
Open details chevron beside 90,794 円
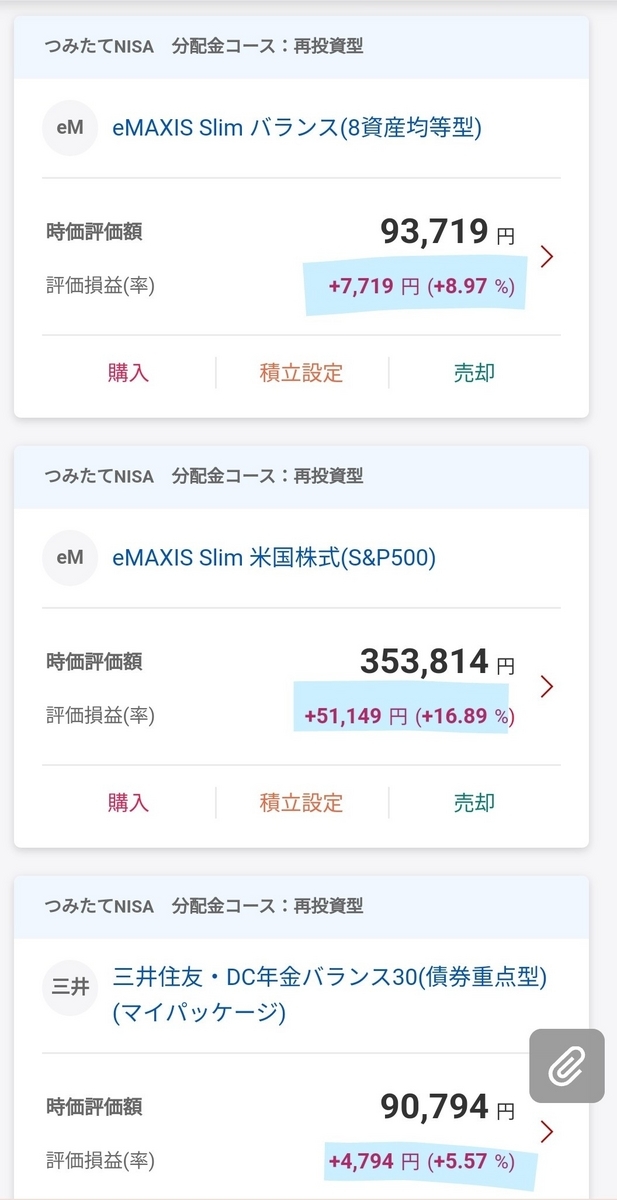(x=547, y=1131)
